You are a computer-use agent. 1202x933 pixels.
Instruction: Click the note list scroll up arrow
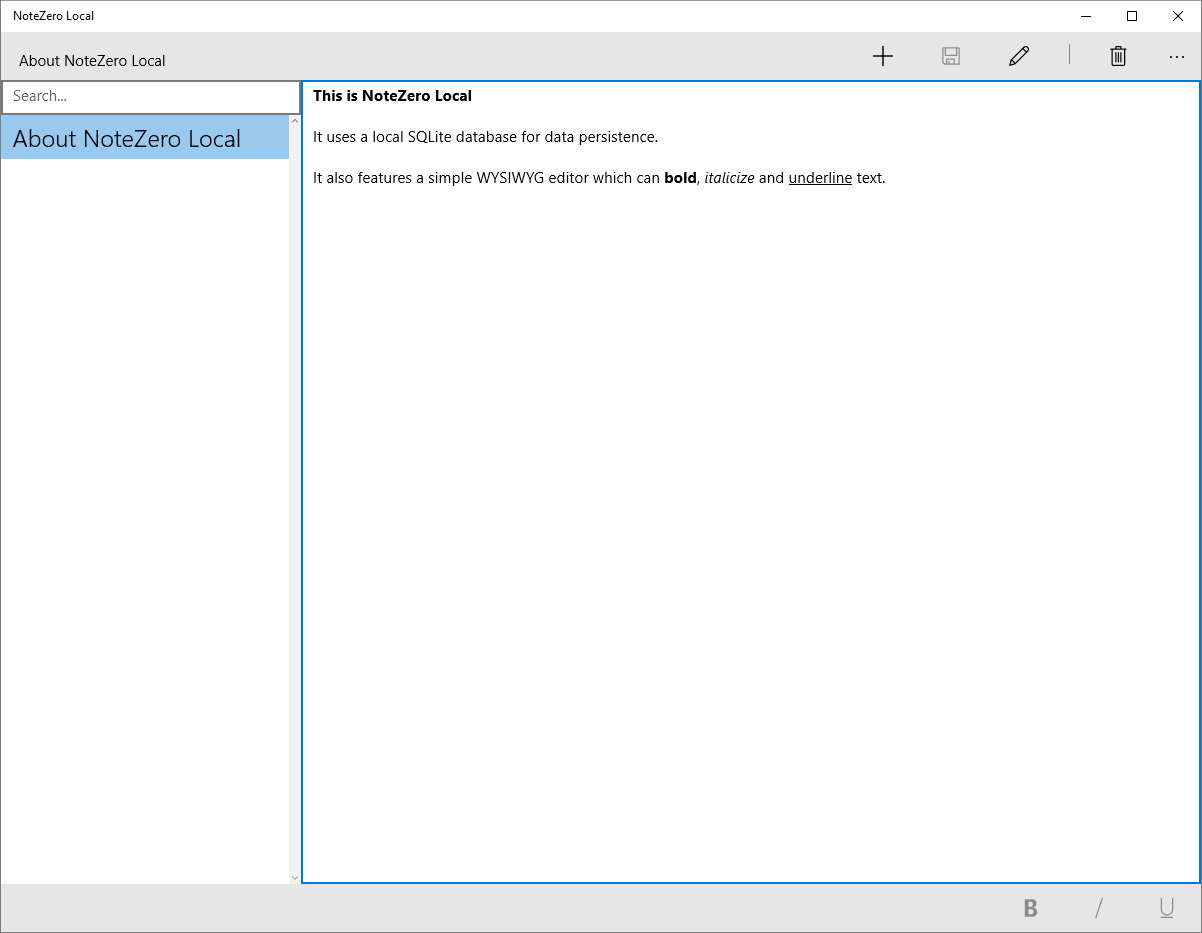[295, 121]
